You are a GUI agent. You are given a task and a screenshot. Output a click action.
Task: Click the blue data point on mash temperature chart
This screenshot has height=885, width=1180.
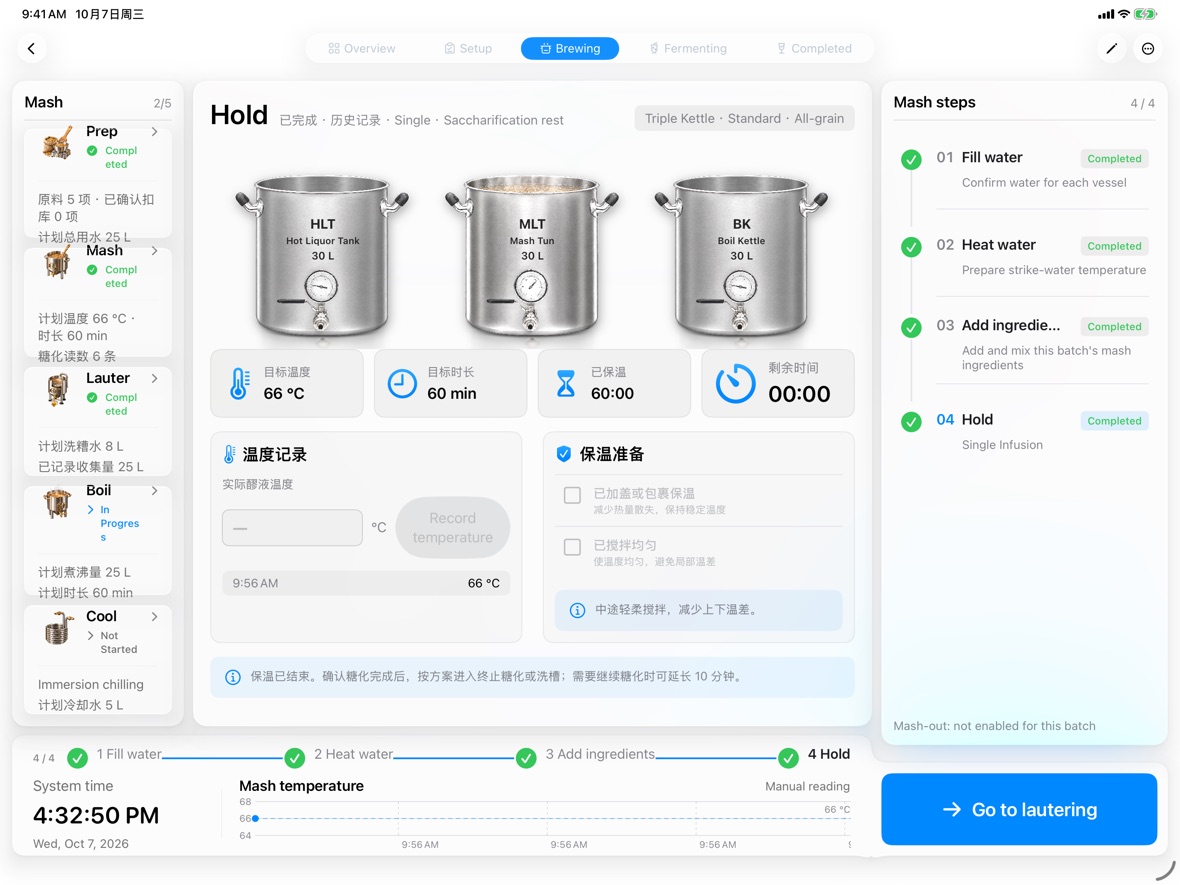(x=255, y=818)
